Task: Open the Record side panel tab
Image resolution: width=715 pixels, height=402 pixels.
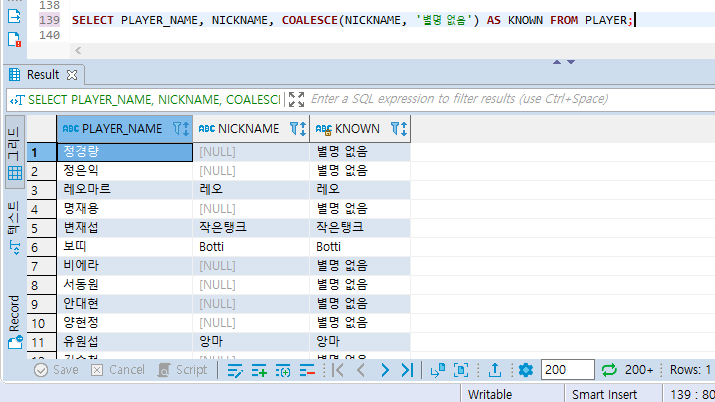Action: click(x=14, y=322)
